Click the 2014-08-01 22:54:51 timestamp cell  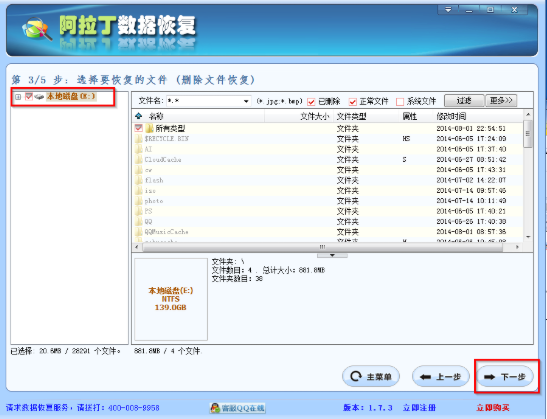coord(471,128)
